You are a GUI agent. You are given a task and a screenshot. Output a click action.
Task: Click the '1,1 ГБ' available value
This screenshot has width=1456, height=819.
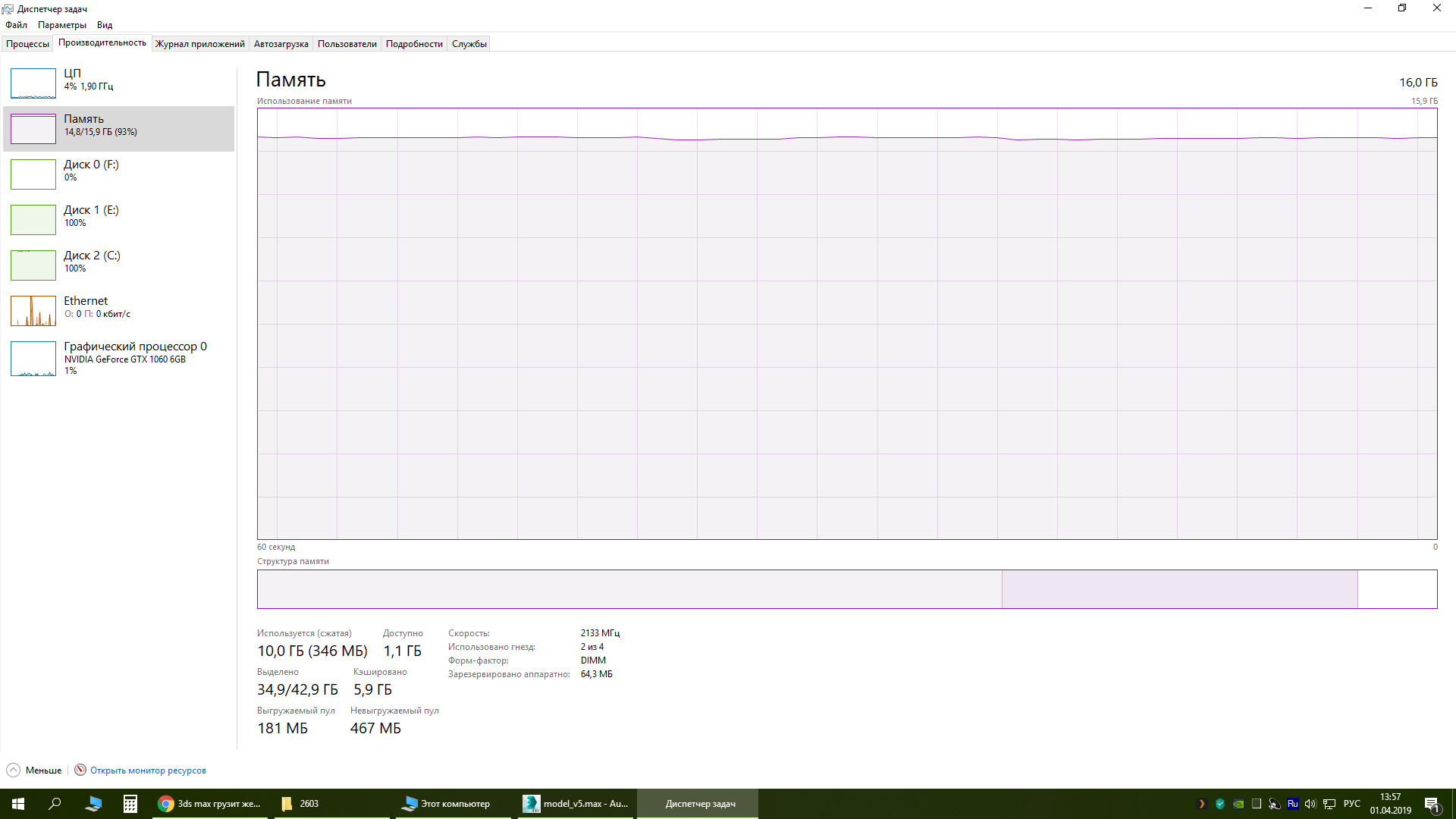403,651
